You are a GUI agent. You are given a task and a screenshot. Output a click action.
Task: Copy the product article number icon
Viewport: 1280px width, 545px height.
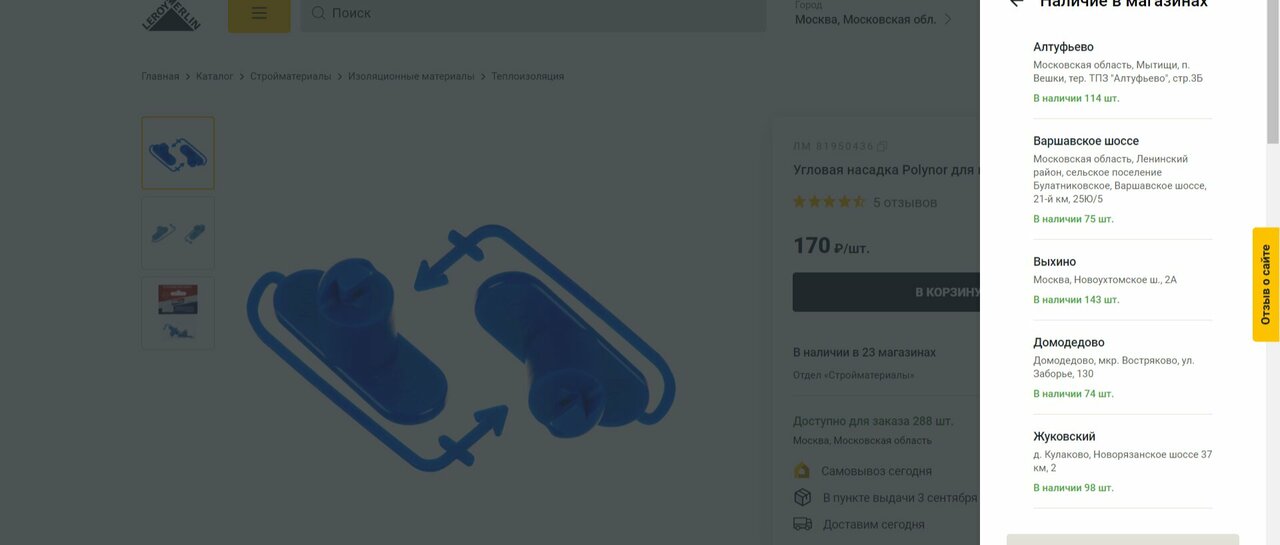click(882, 146)
